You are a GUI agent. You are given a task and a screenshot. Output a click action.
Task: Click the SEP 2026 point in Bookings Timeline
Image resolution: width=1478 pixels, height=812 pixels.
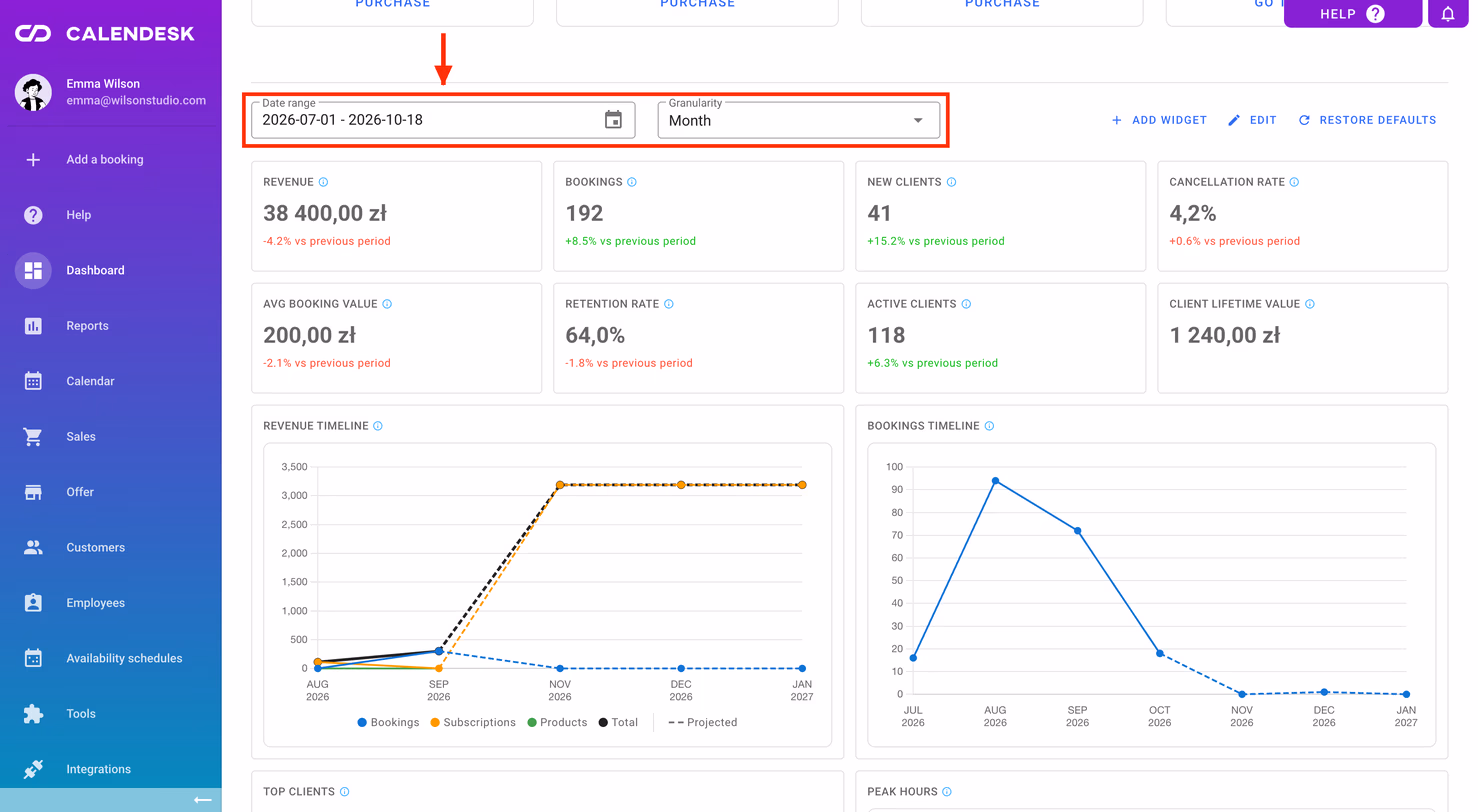click(x=1077, y=531)
